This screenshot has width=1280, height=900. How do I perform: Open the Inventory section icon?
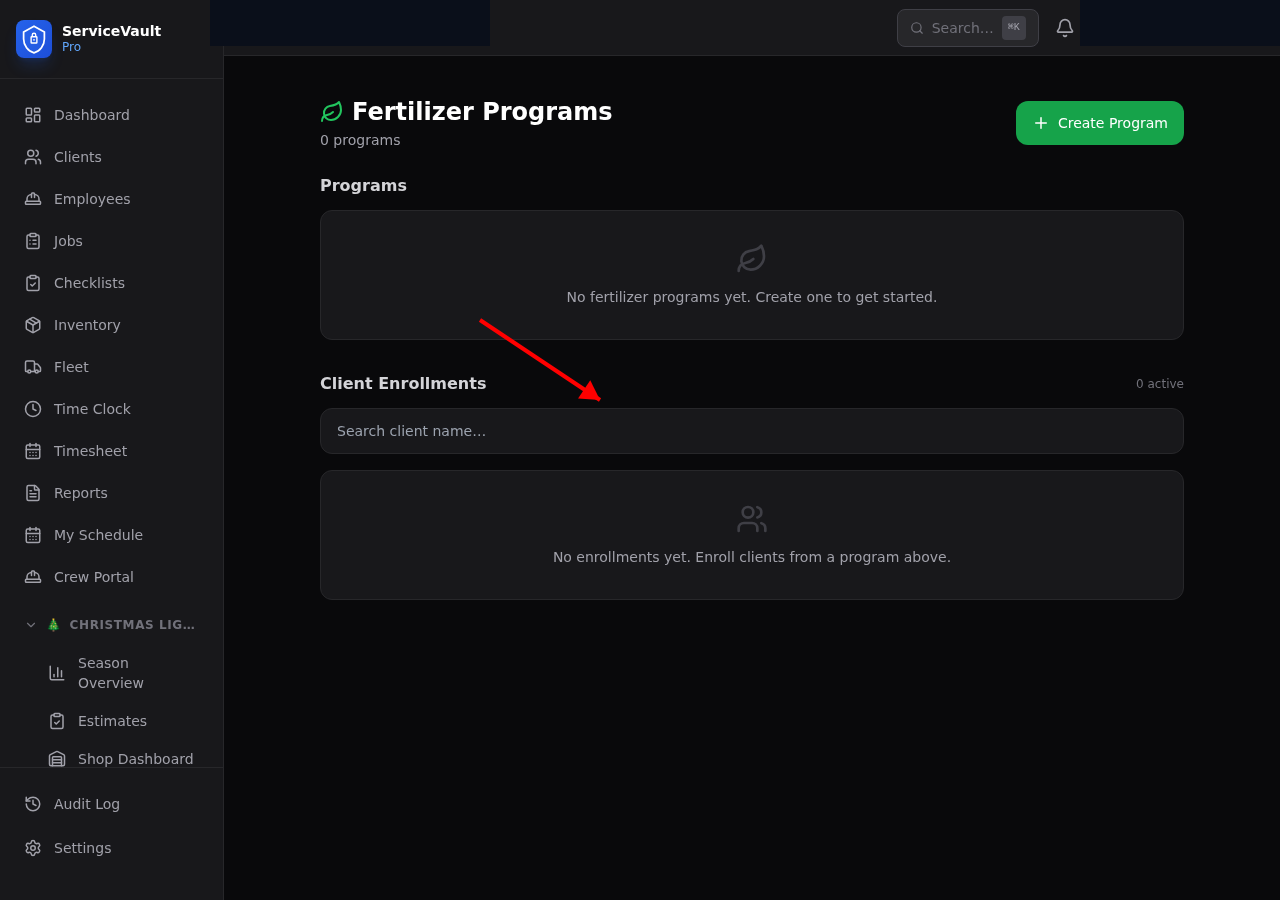click(33, 324)
